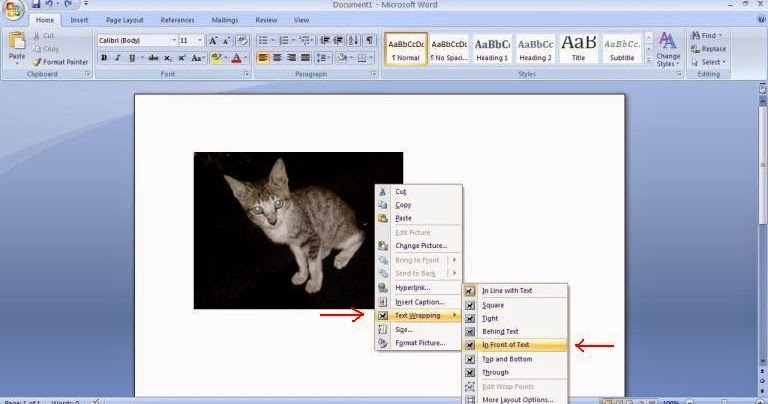Toggle subscript formatting
The width and height of the screenshot is (768, 404).
click(168, 58)
